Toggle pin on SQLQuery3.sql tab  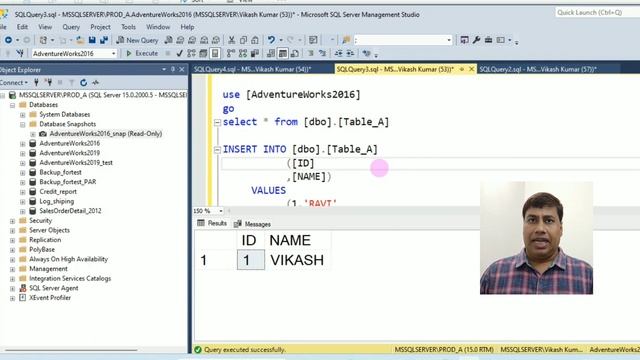(462, 69)
